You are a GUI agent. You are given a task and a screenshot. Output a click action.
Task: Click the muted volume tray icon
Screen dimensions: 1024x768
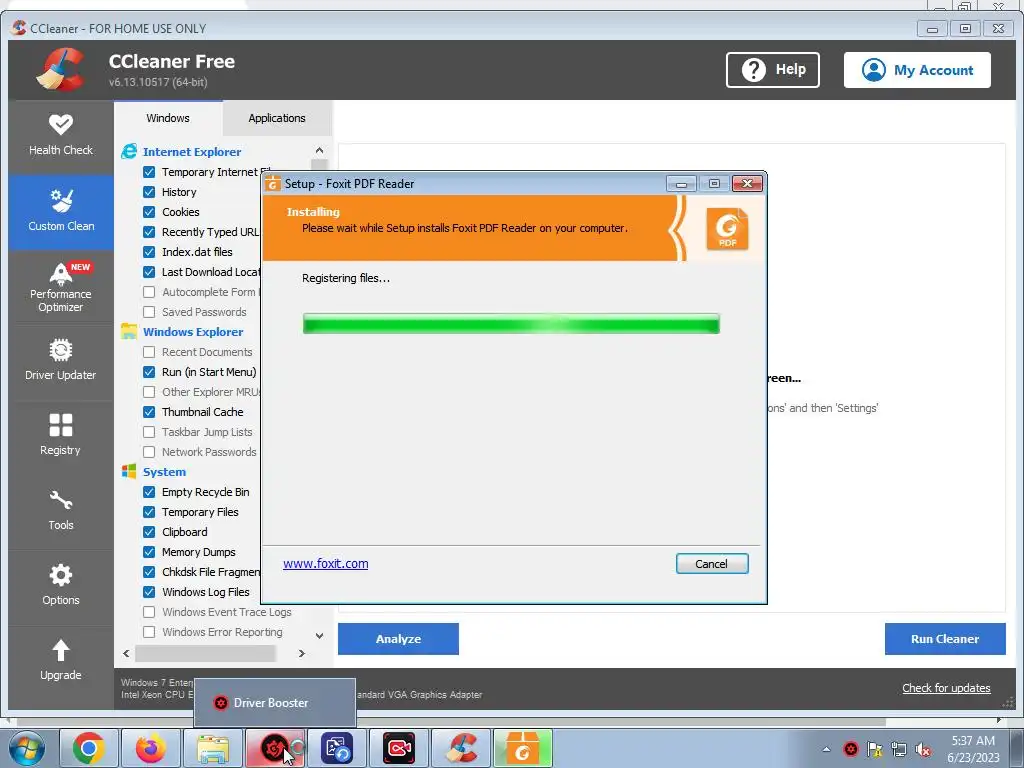(923, 750)
